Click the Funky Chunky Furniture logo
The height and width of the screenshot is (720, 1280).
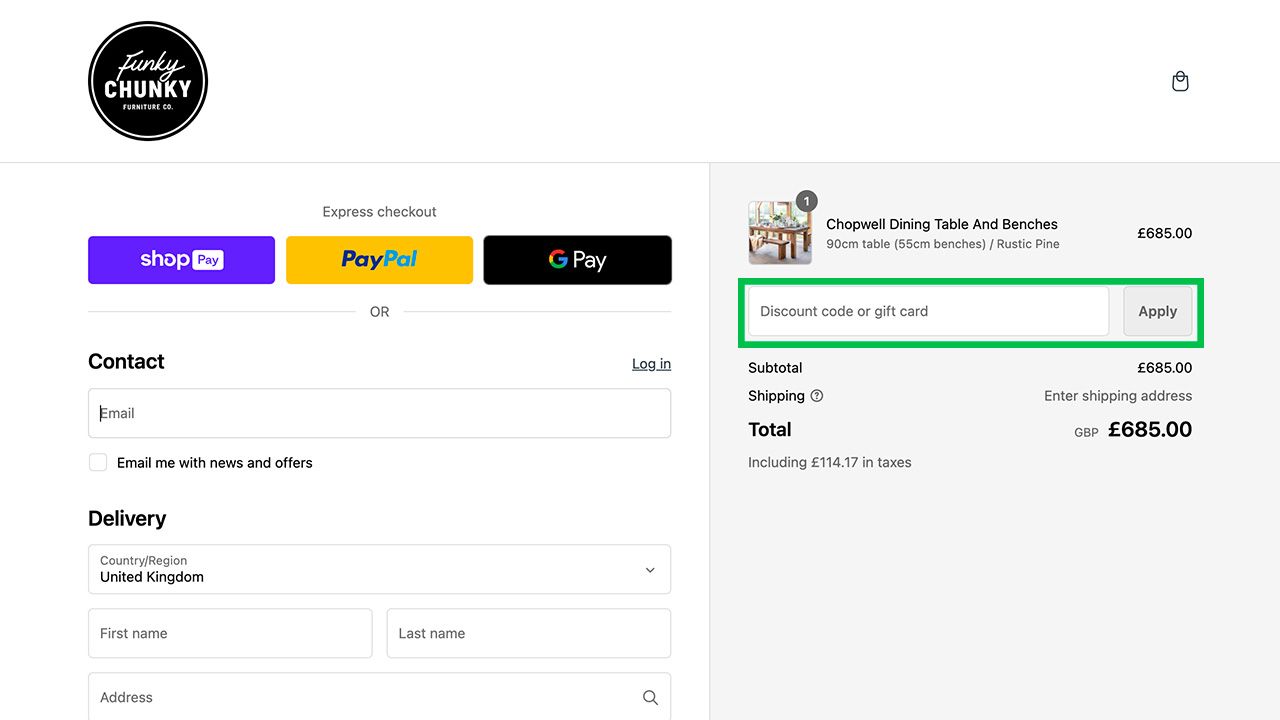pos(148,81)
